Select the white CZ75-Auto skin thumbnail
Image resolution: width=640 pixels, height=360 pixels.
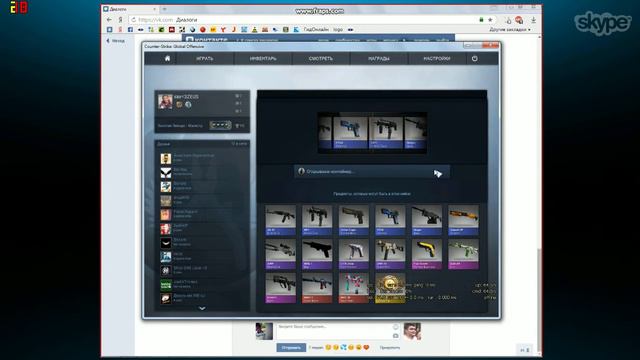354,254
